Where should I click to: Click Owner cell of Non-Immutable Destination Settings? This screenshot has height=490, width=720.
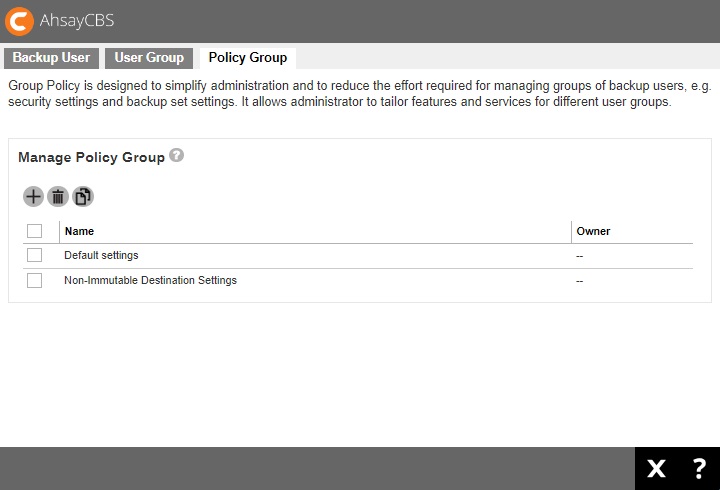[x=579, y=281]
